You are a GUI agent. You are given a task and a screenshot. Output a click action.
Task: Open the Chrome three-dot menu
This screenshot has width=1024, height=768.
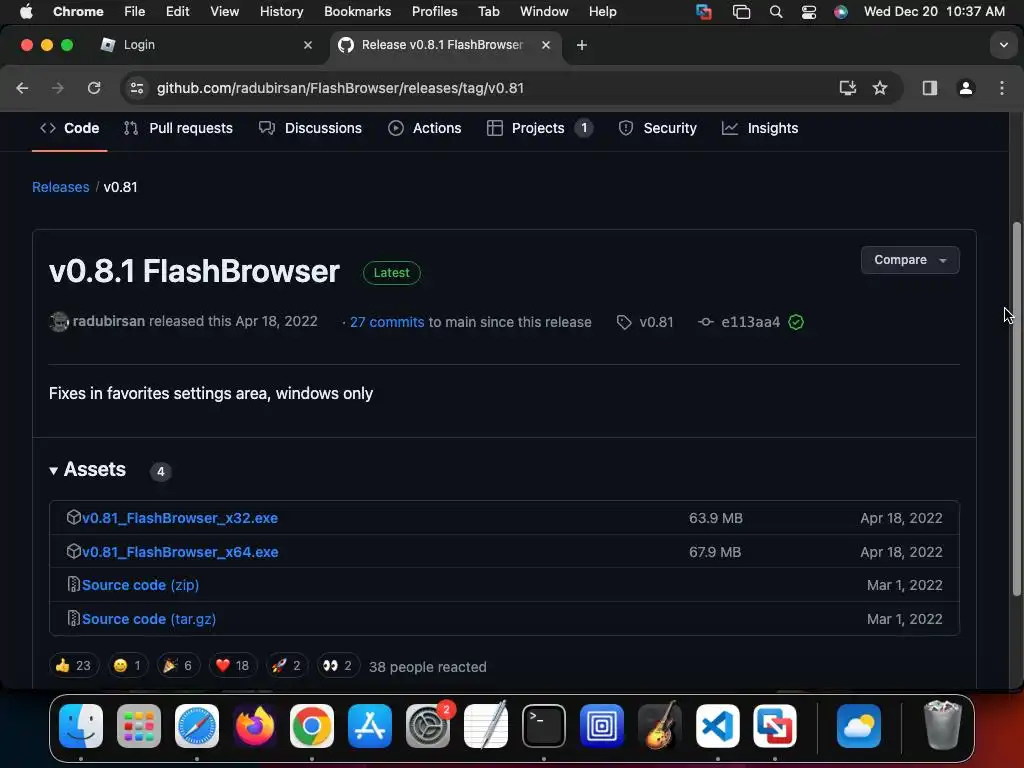tap(1002, 88)
